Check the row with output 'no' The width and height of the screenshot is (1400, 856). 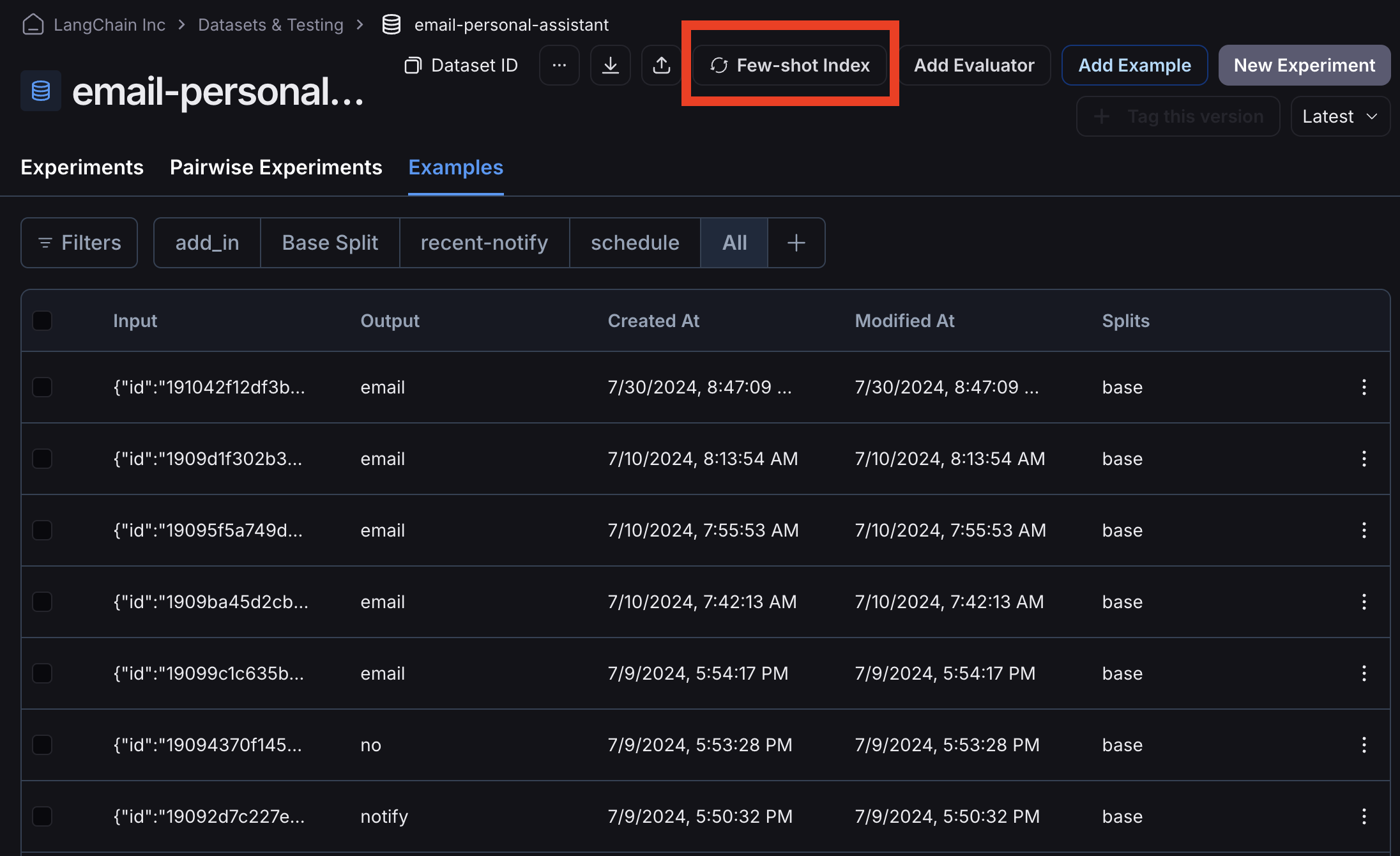(42, 745)
